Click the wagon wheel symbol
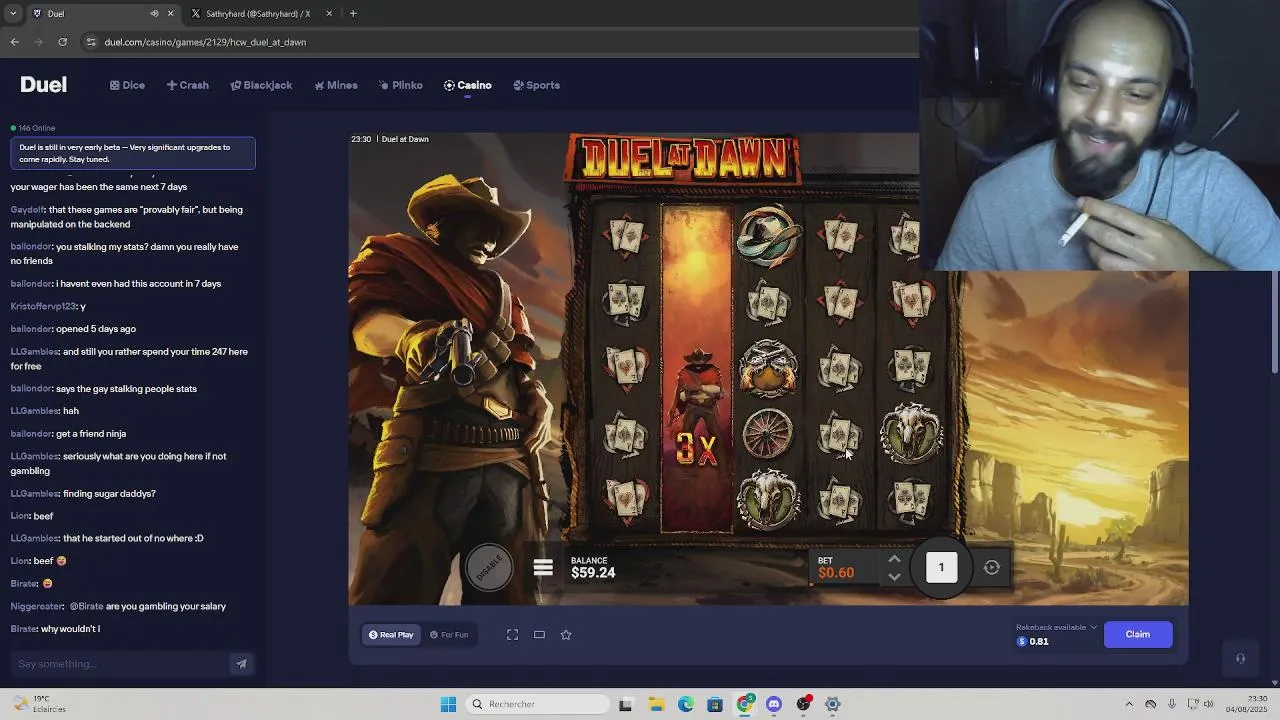 coord(768,434)
